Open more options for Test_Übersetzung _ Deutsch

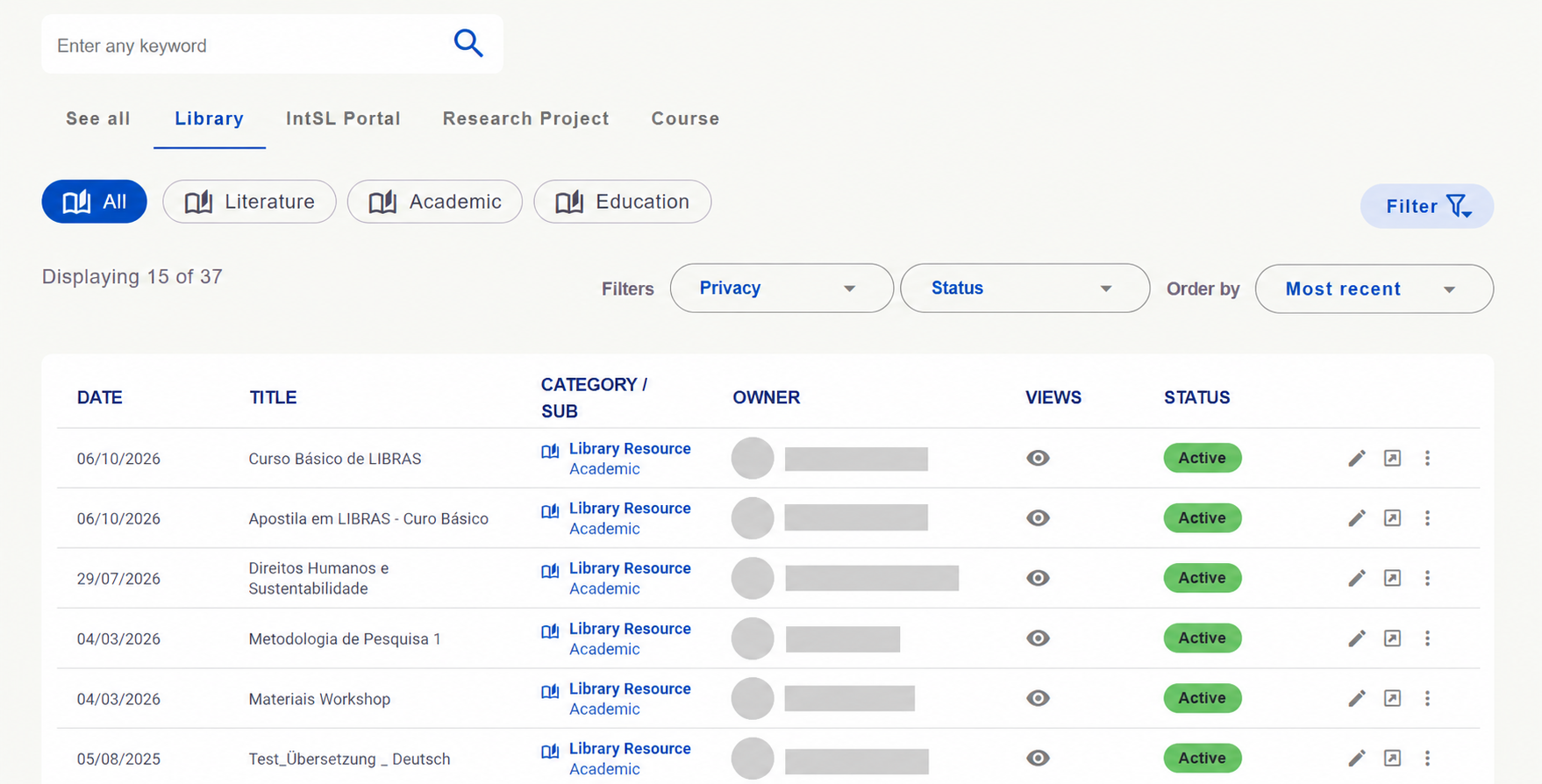(x=1427, y=758)
